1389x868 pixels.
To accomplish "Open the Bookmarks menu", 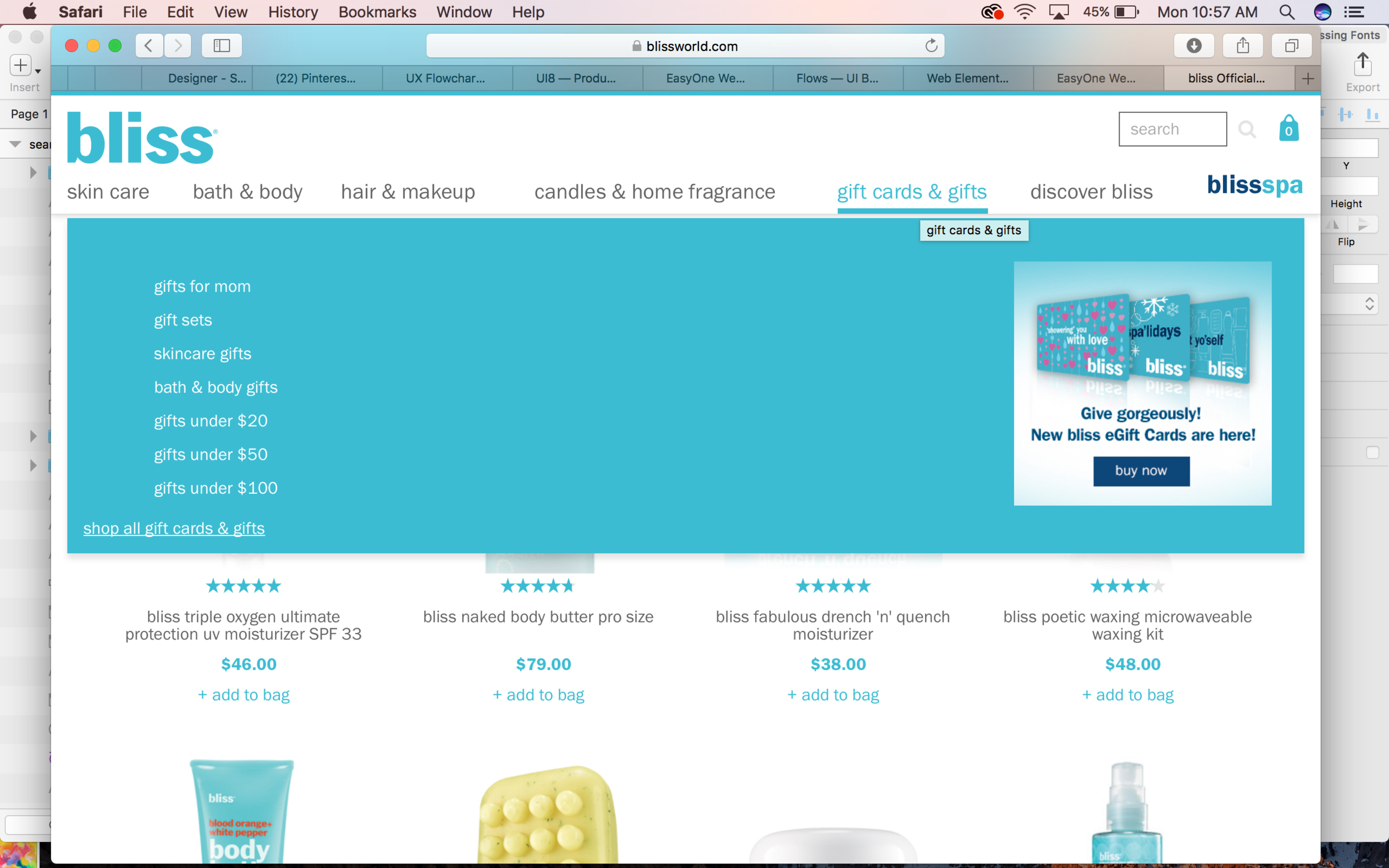I will coord(377,12).
